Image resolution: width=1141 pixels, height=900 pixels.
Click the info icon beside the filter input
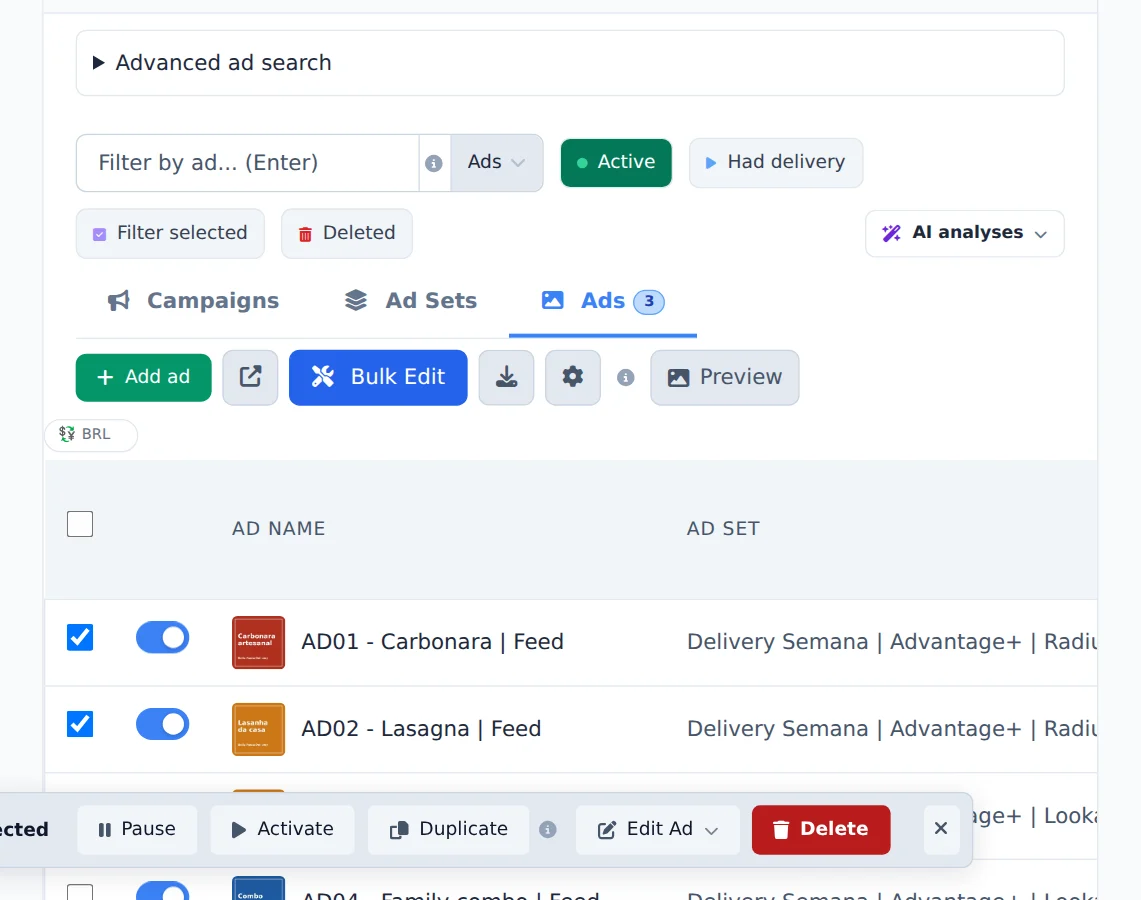click(434, 163)
